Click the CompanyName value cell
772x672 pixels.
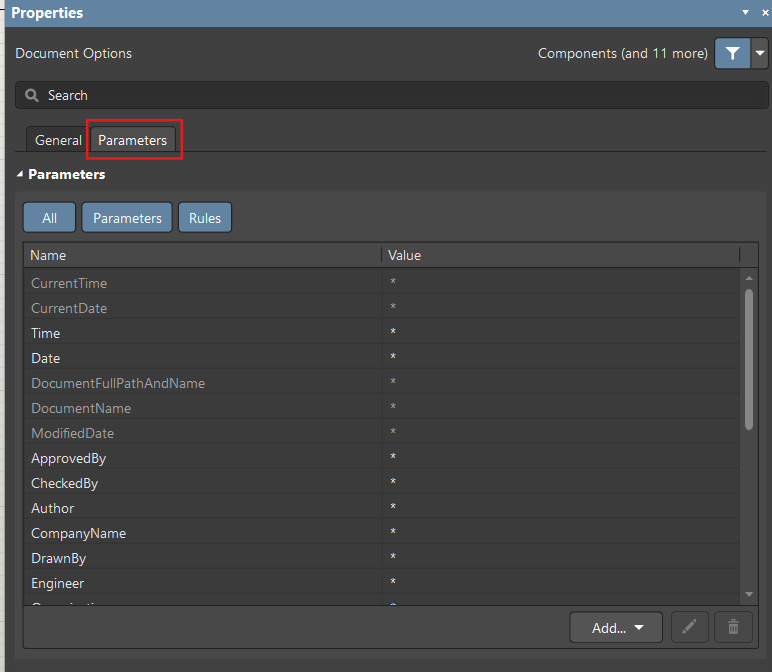click(x=561, y=533)
